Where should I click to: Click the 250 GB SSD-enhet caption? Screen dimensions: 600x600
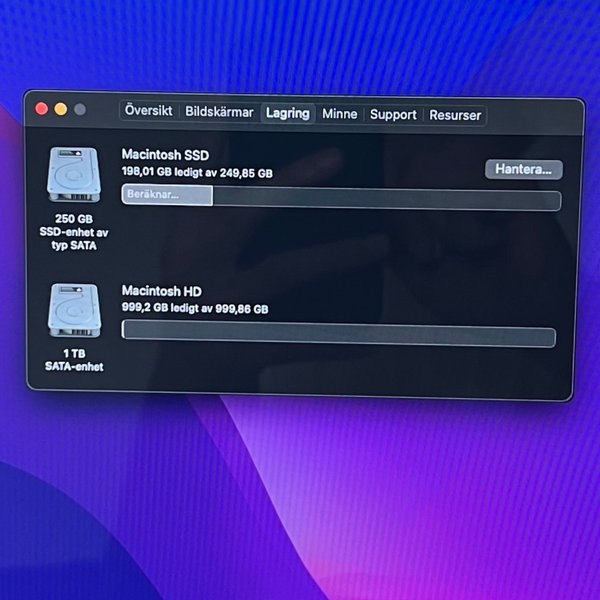[74, 232]
